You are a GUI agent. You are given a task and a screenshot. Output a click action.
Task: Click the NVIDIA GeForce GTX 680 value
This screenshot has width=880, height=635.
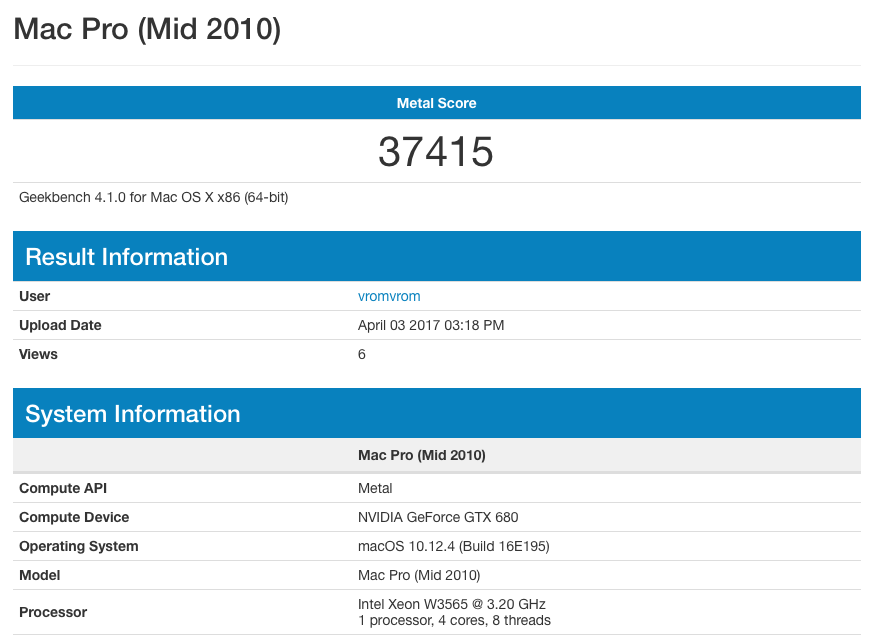(438, 518)
